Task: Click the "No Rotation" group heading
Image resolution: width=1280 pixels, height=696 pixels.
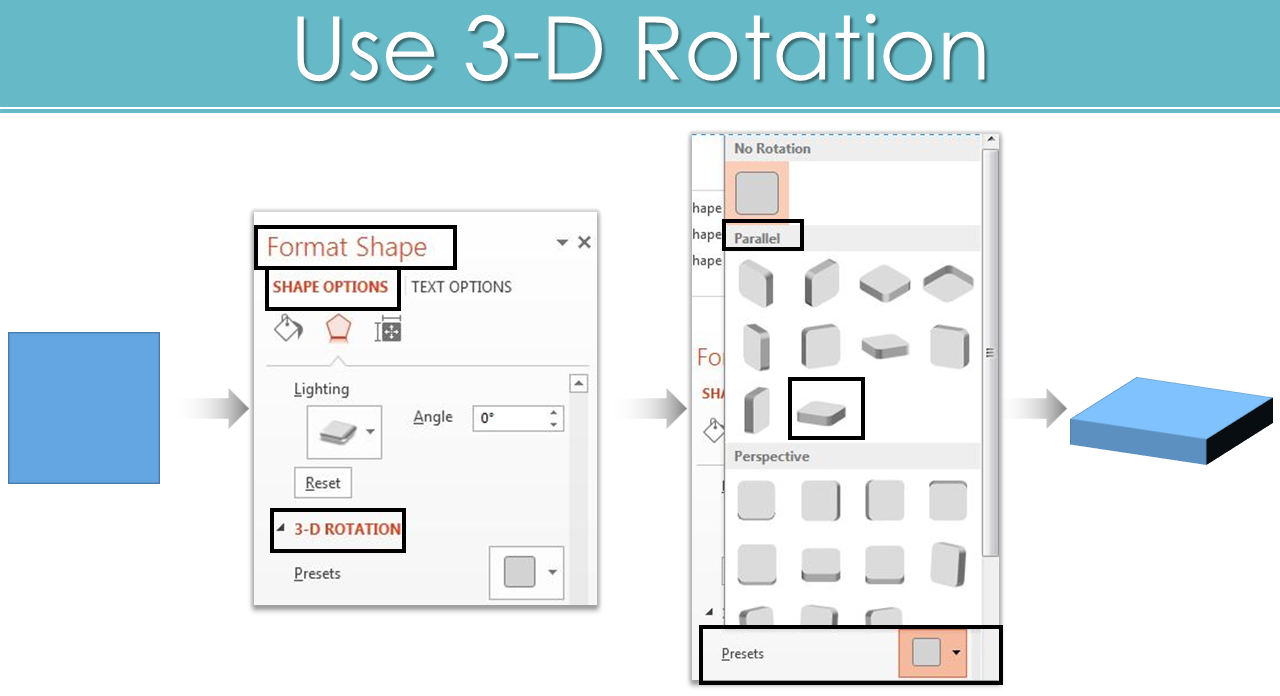Action: 773,148
